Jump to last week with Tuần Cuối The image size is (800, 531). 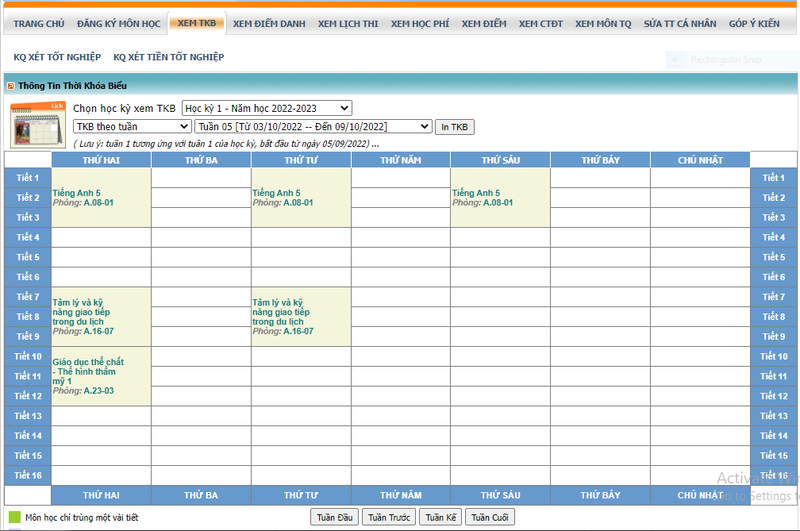(x=492, y=517)
